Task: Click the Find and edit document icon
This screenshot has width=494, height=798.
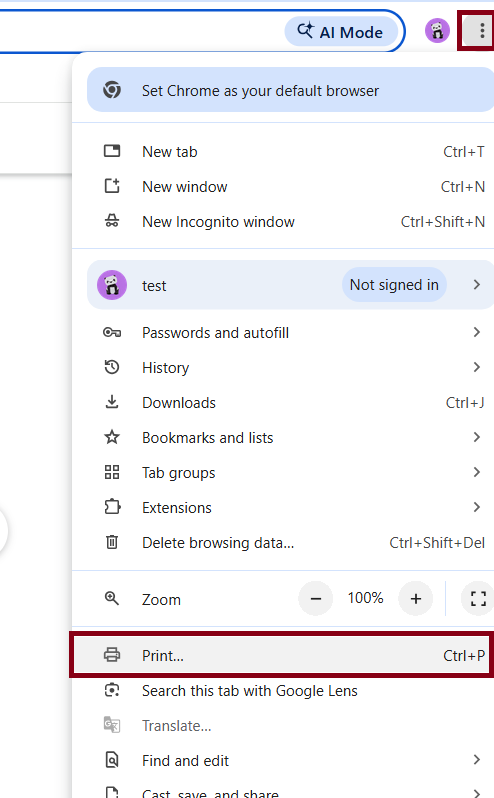Action: tap(112, 760)
